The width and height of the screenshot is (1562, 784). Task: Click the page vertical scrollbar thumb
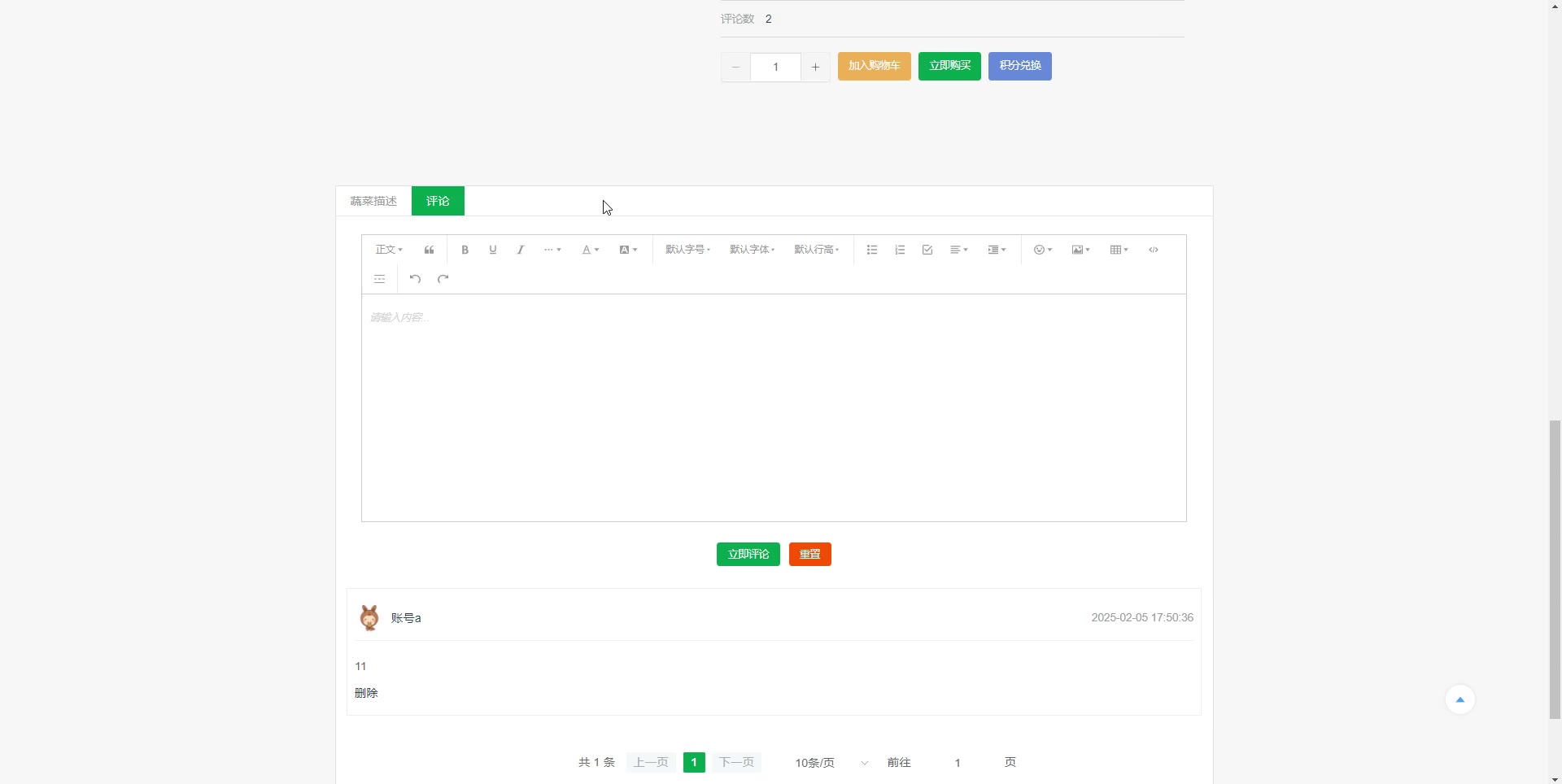tap(1555, 569)
